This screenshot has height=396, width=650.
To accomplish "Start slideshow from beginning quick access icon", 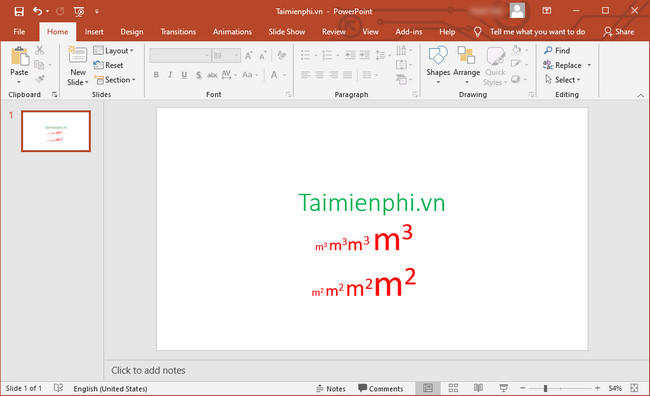I will coord(79,12).
